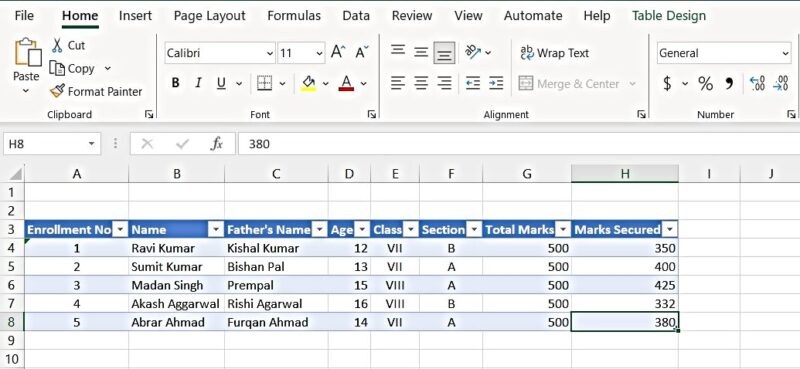Decrease the cell indent
This screenshot has width=800, height=369.
coord(473,83)
